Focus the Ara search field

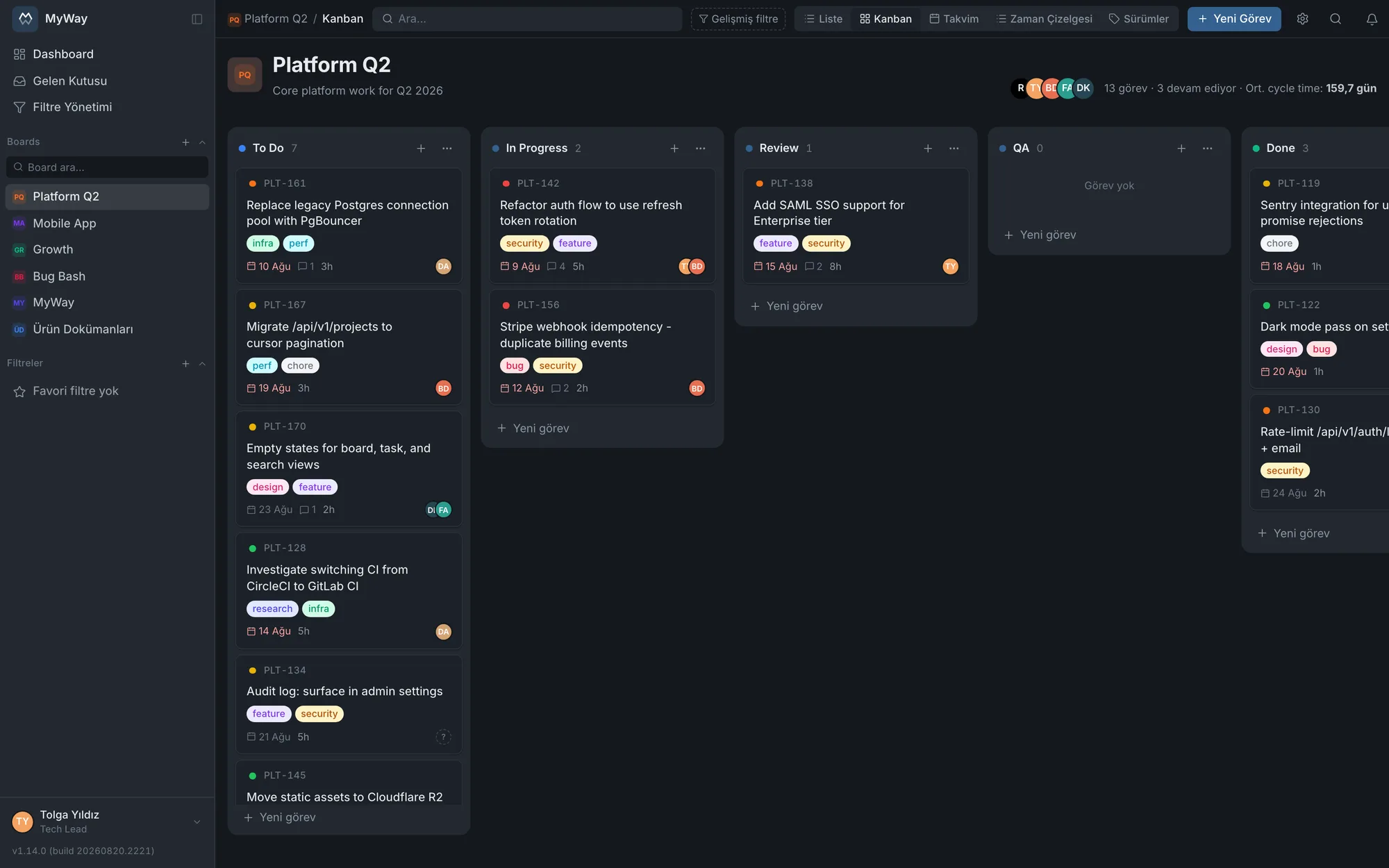tap(527, 19)
